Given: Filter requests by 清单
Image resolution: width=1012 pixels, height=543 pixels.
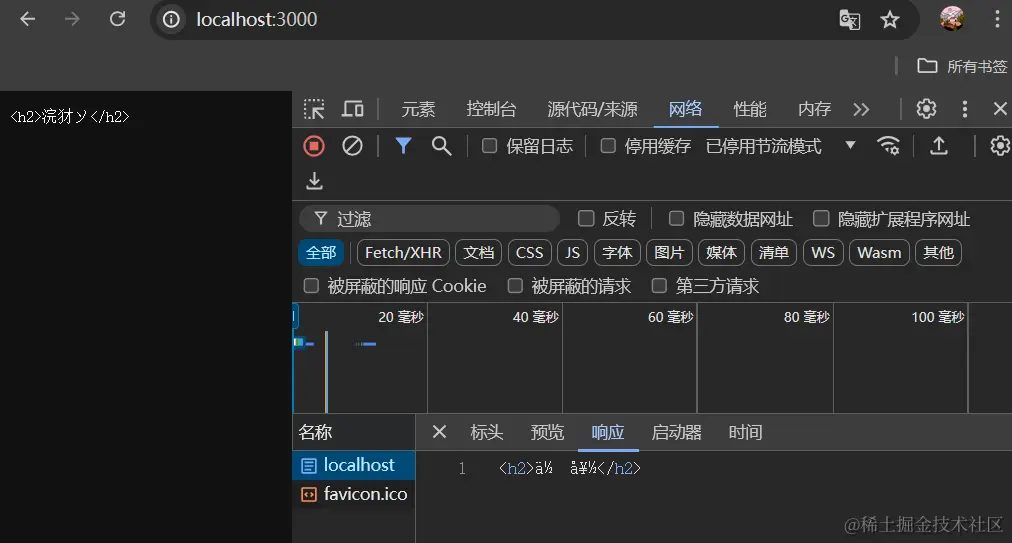Looking at the screenshot, I should [773, 252].
